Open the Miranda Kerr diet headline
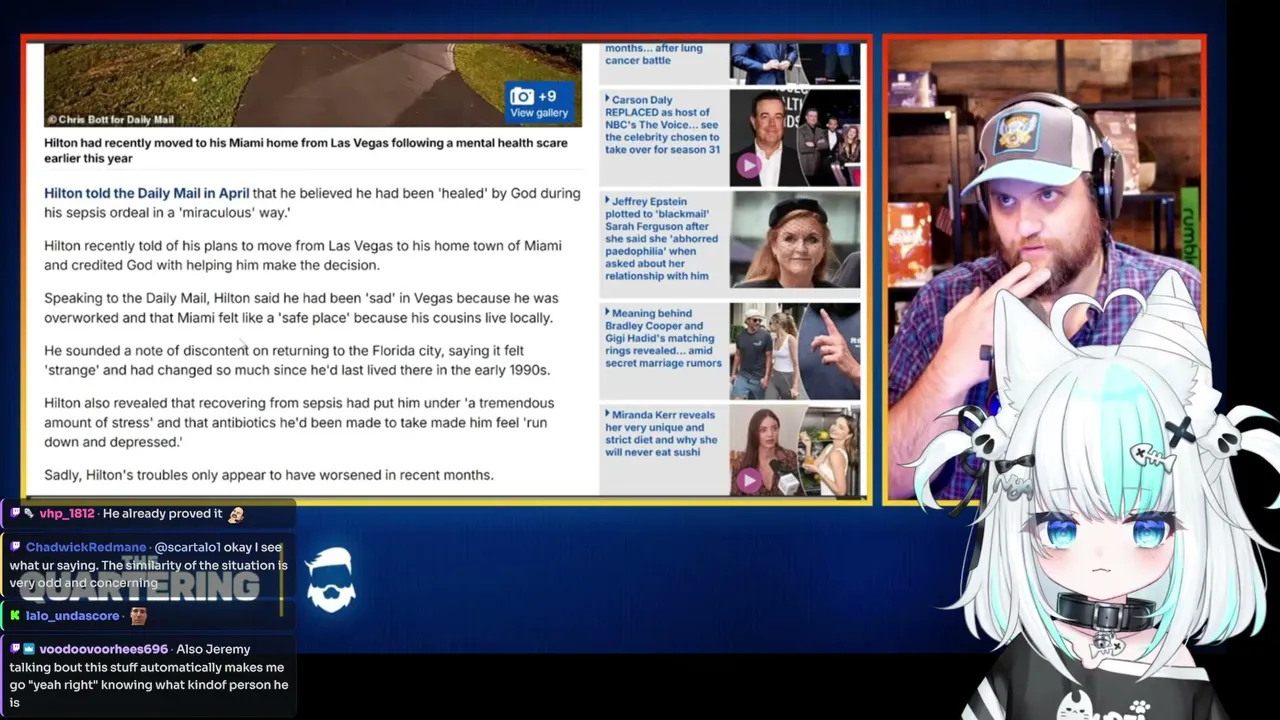This screenshot has width=1280, height=720. (x=661, y=434)
